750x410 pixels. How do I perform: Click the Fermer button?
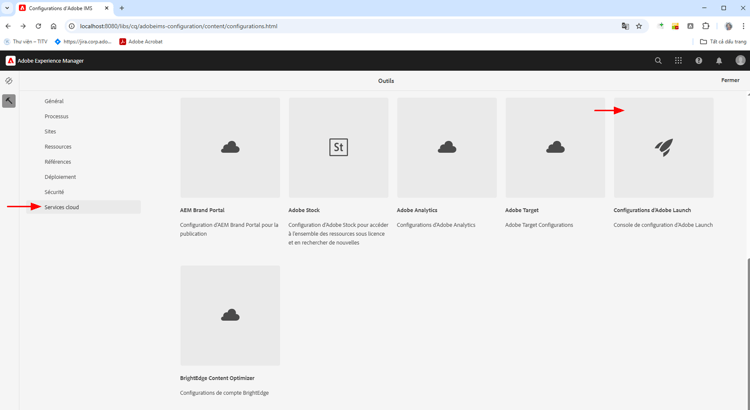click(x=730, y=80)
